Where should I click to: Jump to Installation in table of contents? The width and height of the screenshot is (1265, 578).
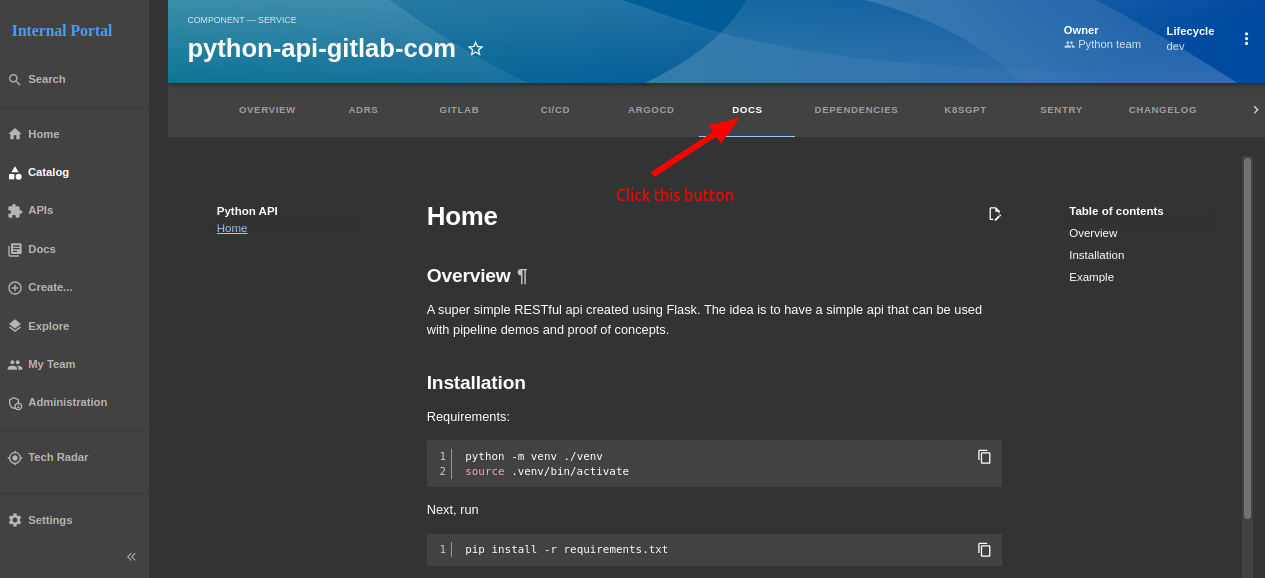click(1096, 255)
